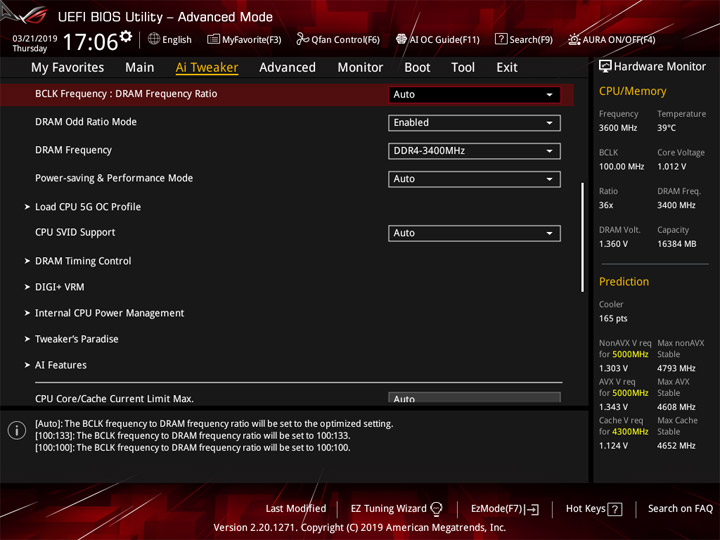This screenshot has width=720, height=540.
Task: Click Last Modified button
Action: (x=296, y=509)
